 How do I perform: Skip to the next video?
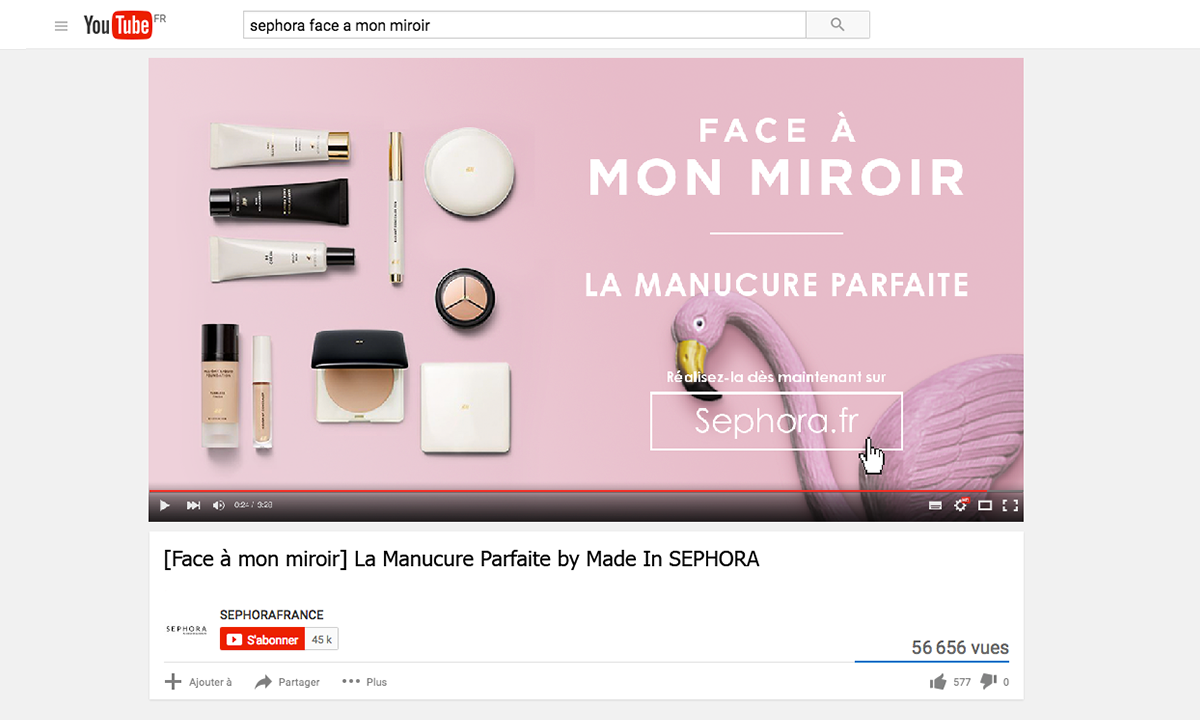point(193,506)
